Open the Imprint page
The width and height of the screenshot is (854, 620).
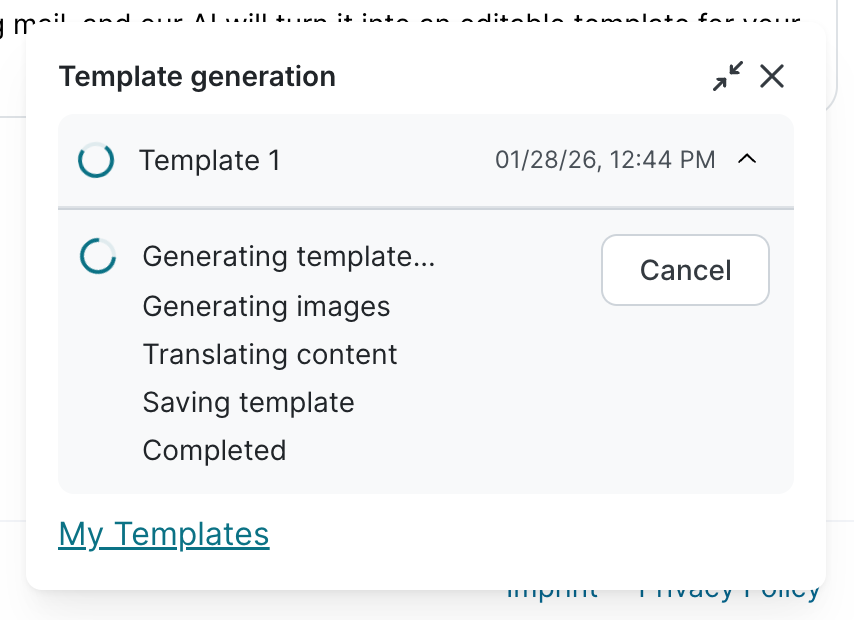click(x=551, y=588)
